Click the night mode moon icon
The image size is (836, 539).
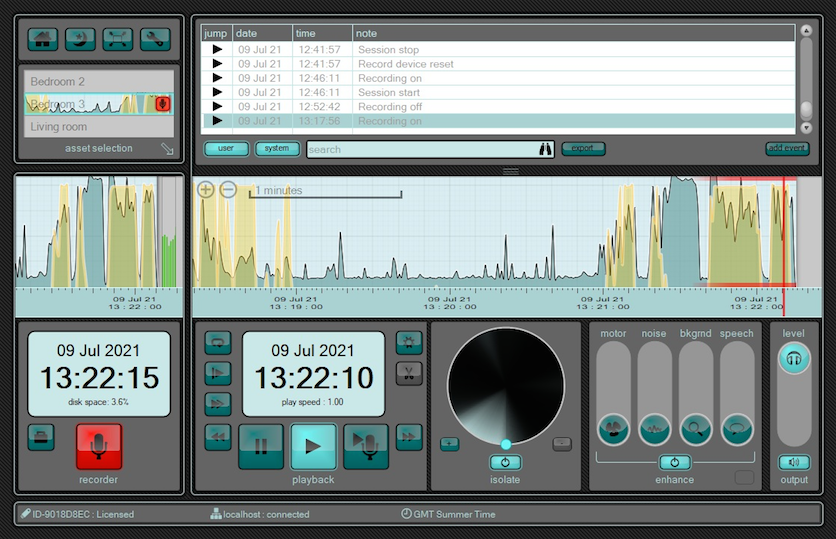point(80,39)
